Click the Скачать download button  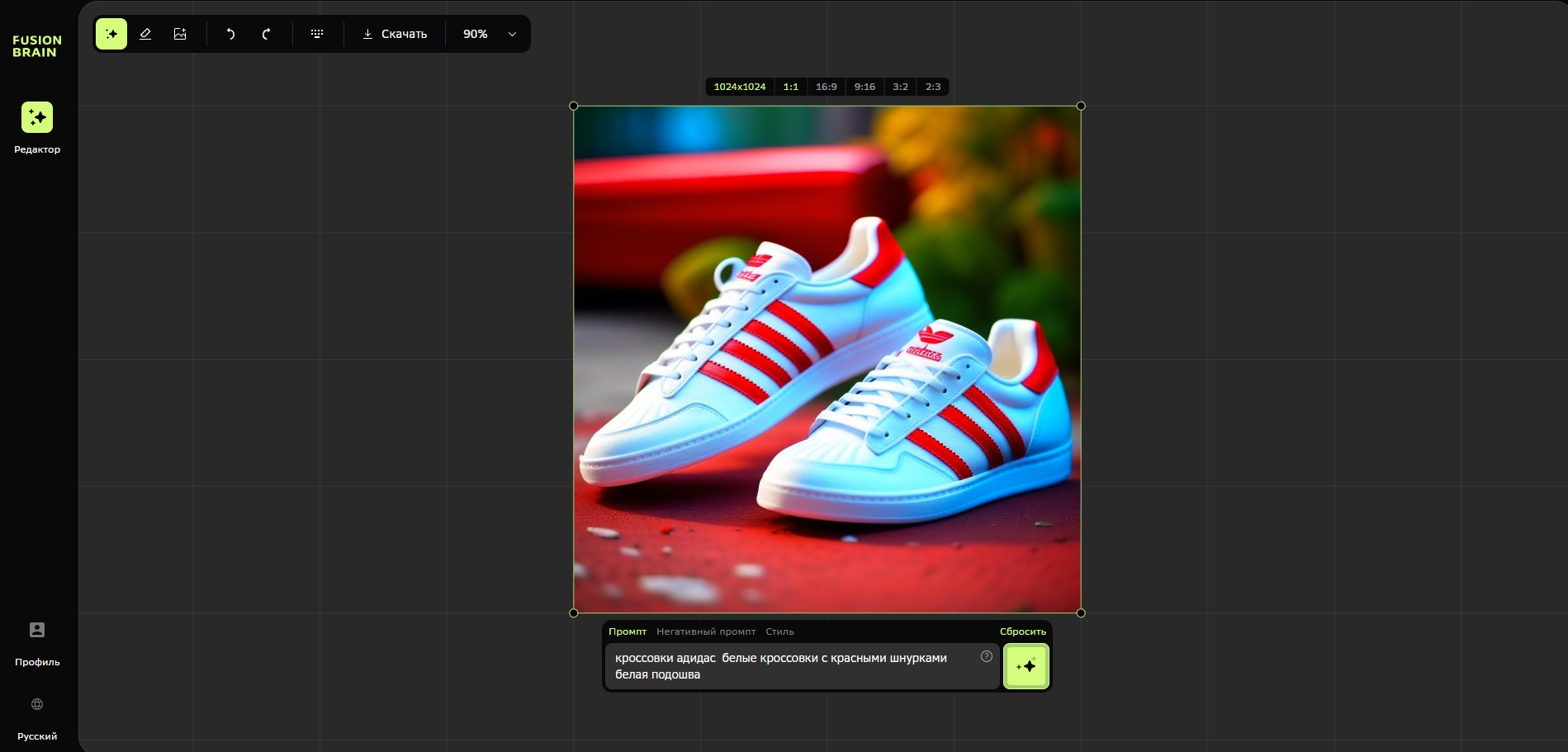(x=395, y=34)
